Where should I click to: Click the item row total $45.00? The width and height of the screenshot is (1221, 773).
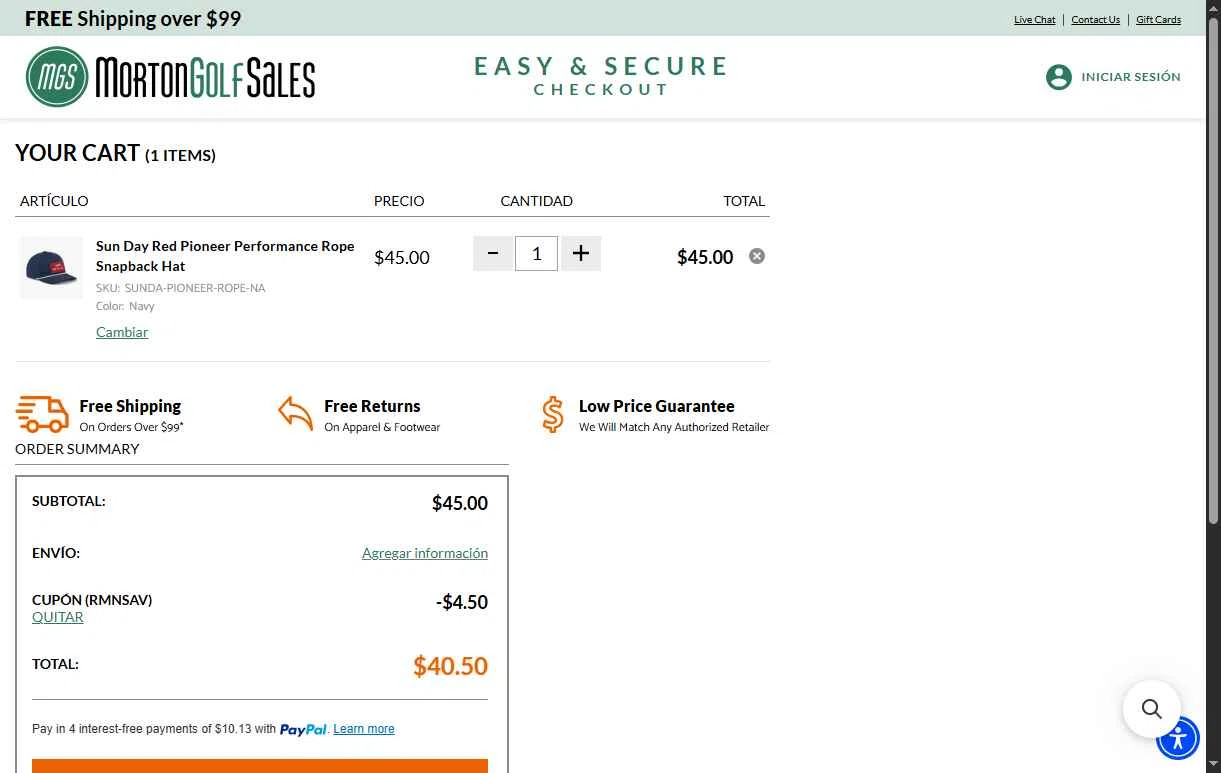tap(705, 257)
